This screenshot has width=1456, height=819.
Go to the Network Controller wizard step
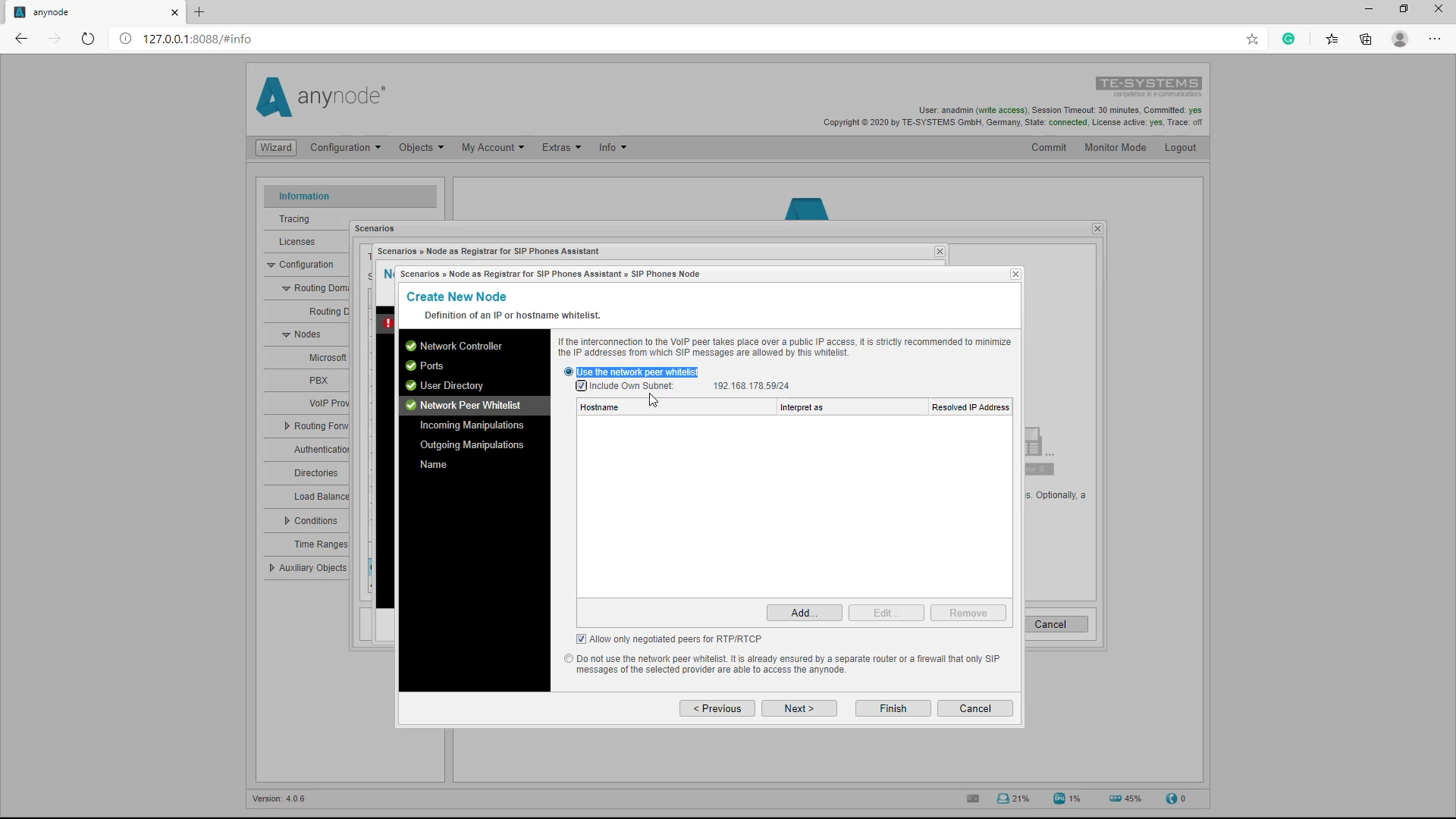[x=460, y=346]
